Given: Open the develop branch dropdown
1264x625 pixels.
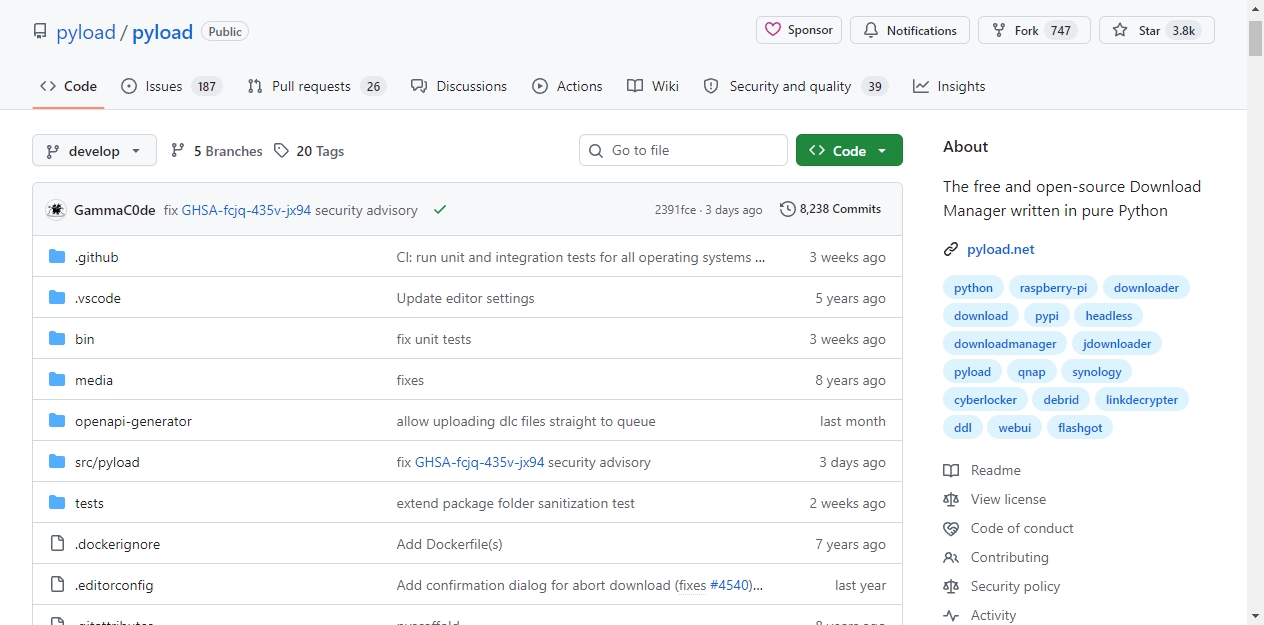Looking at the screenshot, I should click(x=94, y=151).
